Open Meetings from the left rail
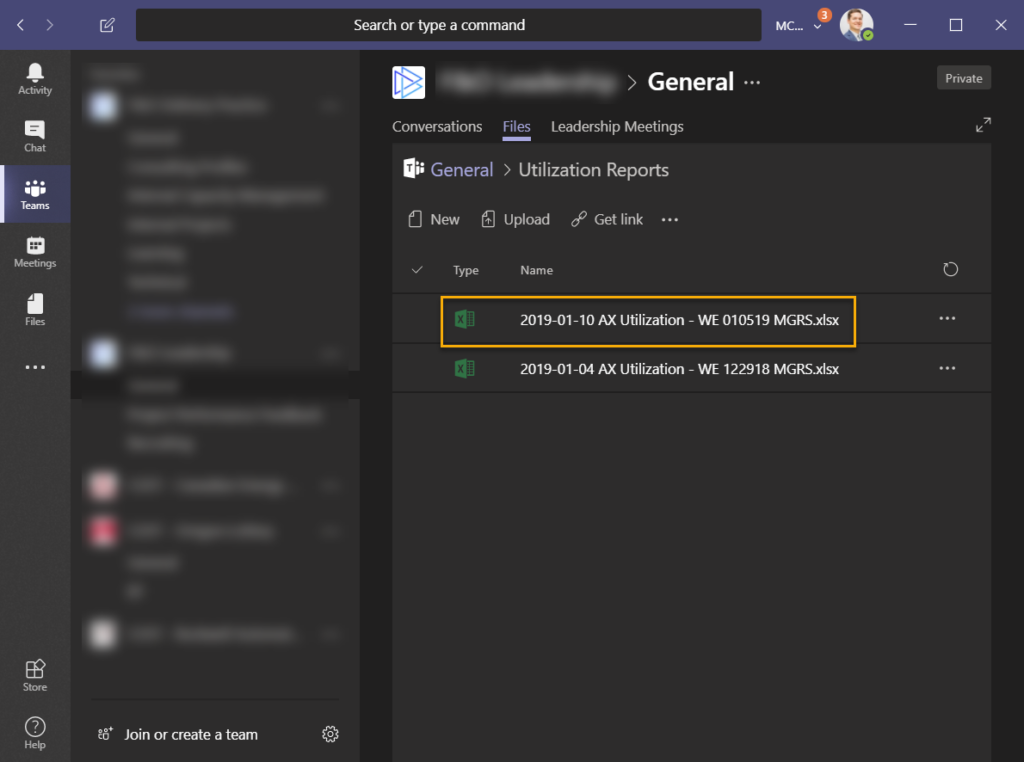1024x762 pixels. 35,252
